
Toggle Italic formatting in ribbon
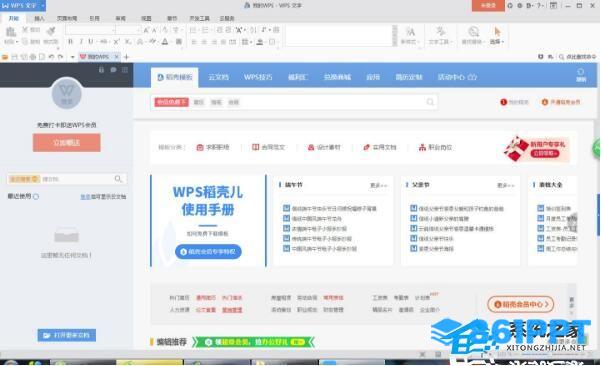81,41
